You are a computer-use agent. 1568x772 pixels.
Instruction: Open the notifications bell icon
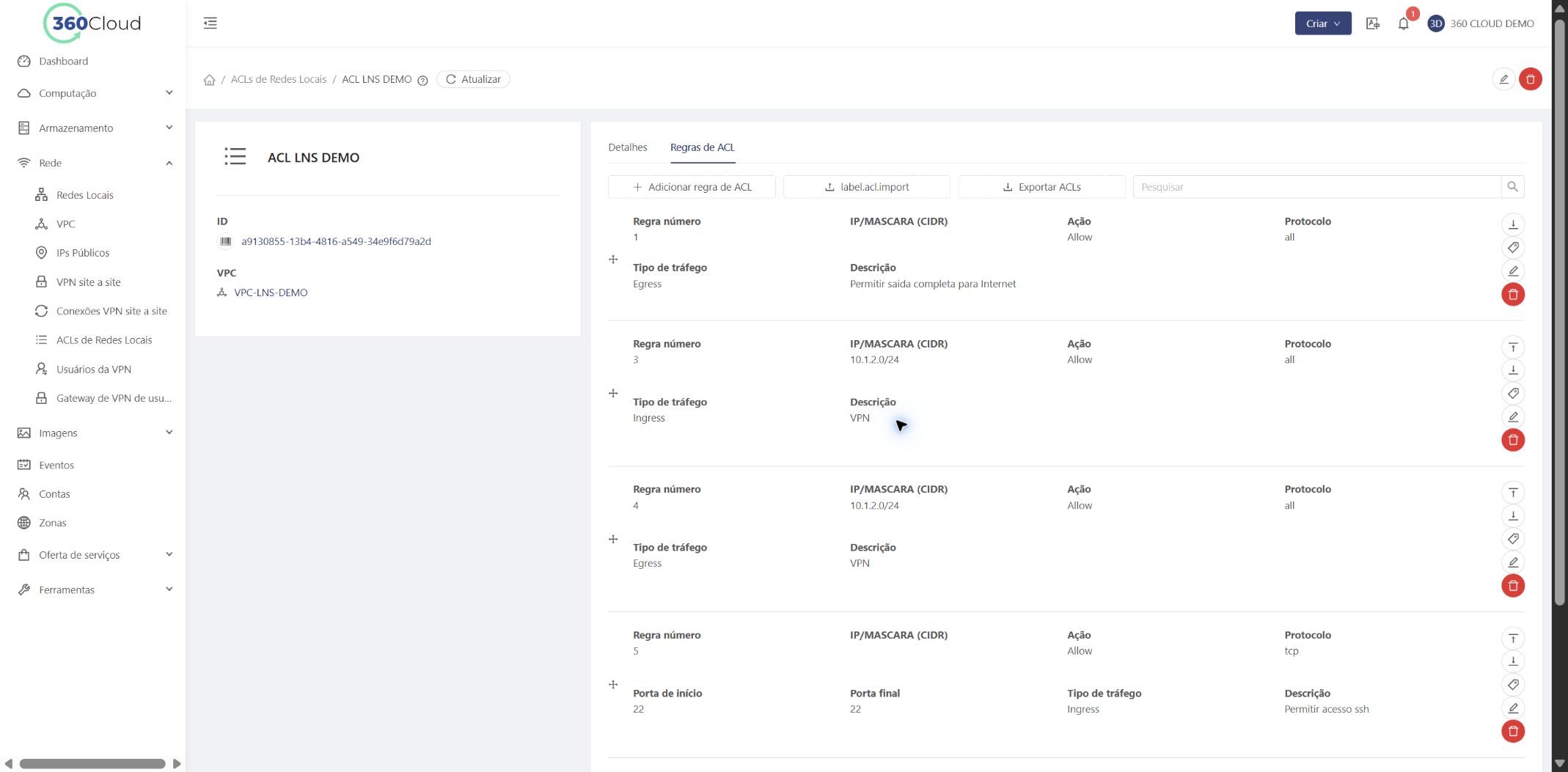pyautogui.click(x=1403, y=23)
